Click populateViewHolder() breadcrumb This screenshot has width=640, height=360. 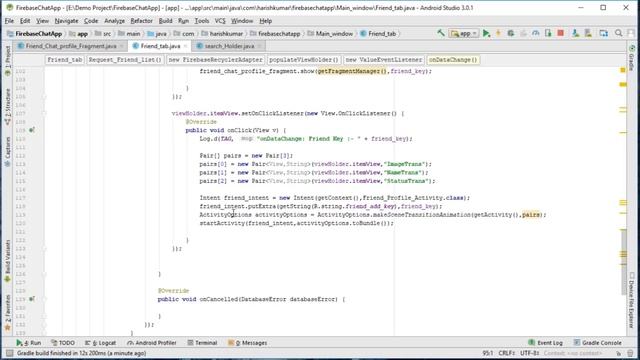[x=304, y=60]
